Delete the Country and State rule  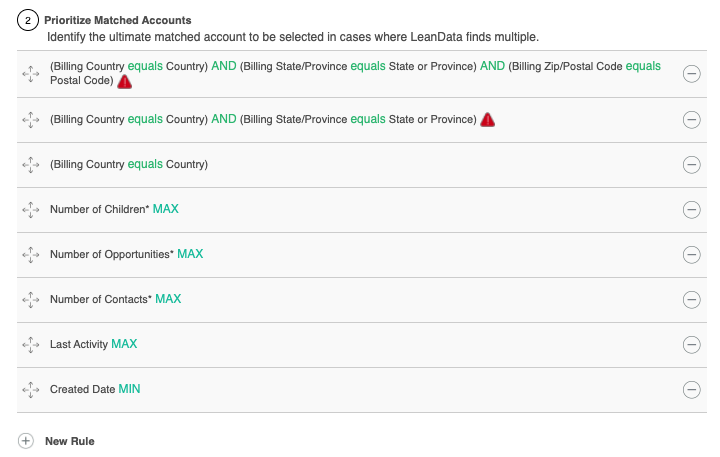tap(690, 119)
